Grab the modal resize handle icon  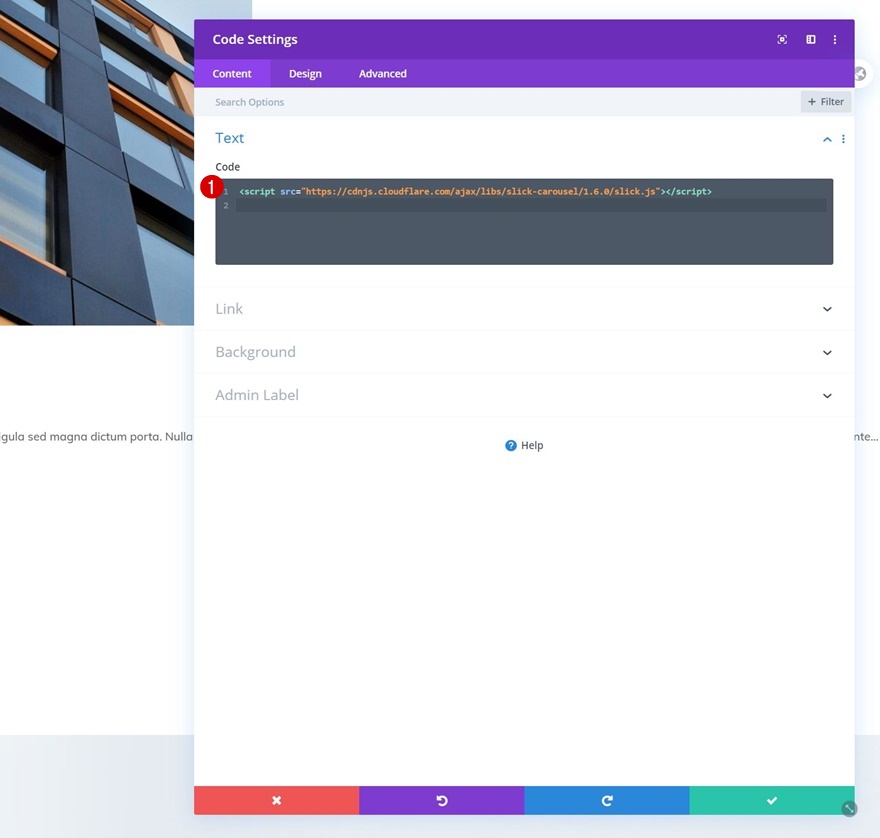coord(849,809)
